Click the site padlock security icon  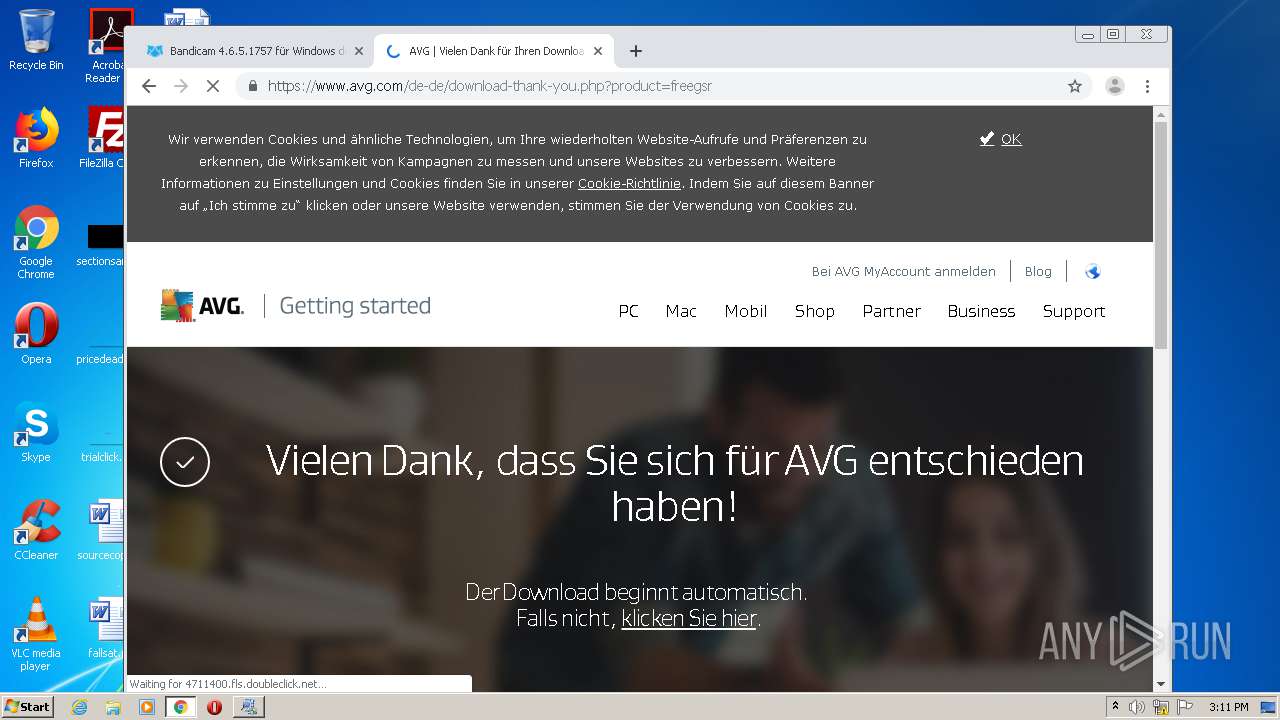[253, 86]
